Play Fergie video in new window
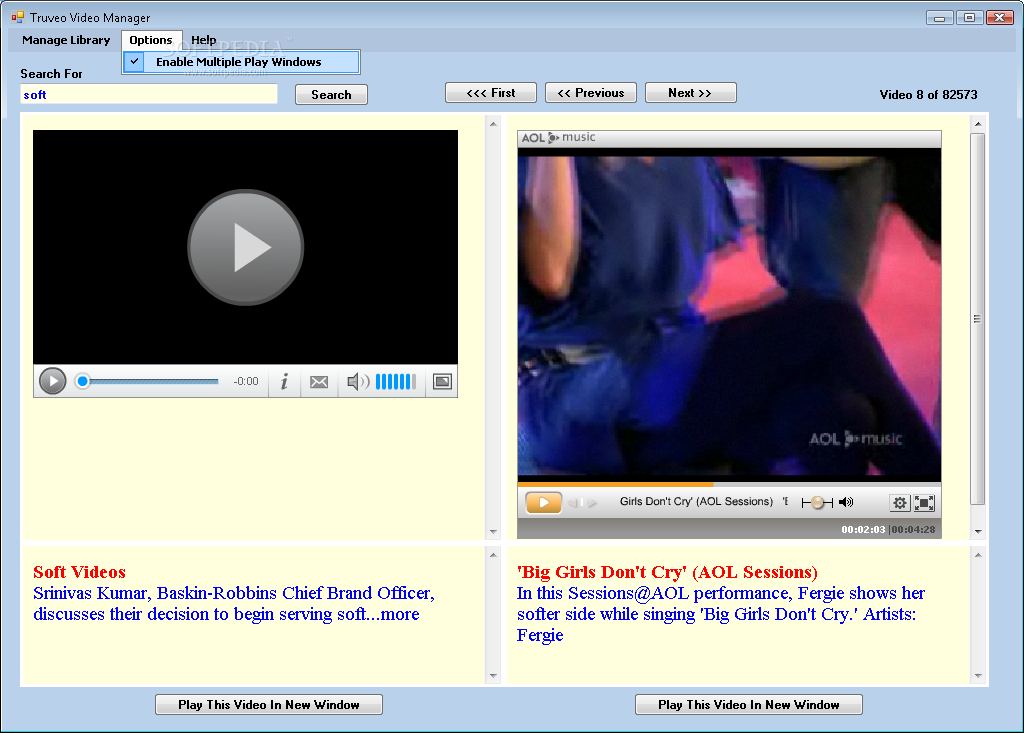The height and width of the screenshot is (733, 1024). coord(748,704)
